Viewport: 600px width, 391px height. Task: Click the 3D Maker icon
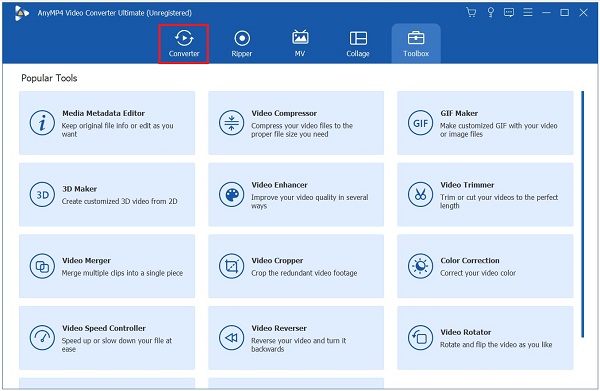[42, 194]
